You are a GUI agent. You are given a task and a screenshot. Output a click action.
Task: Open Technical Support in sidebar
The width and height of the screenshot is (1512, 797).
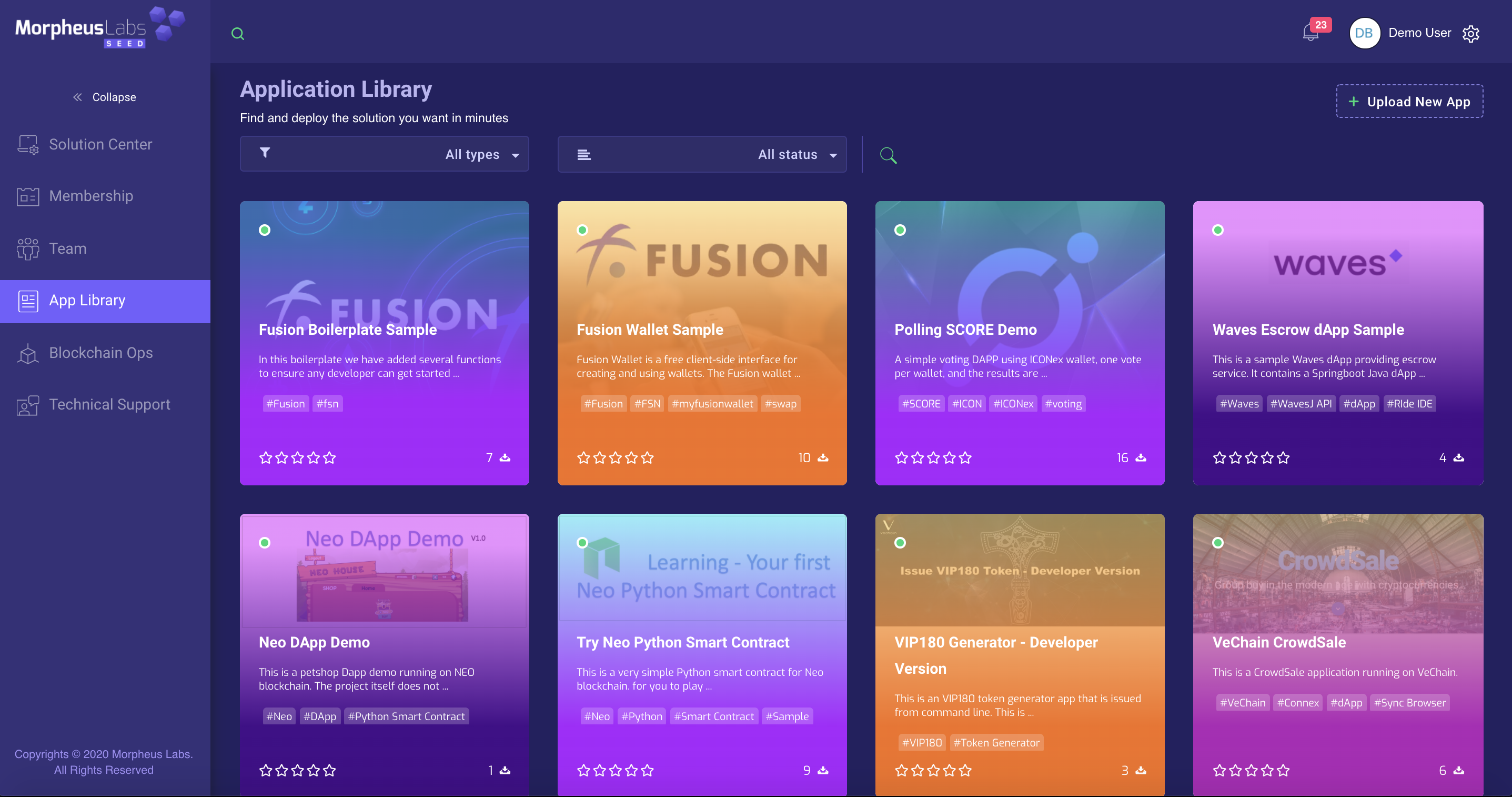click(109, 405)
